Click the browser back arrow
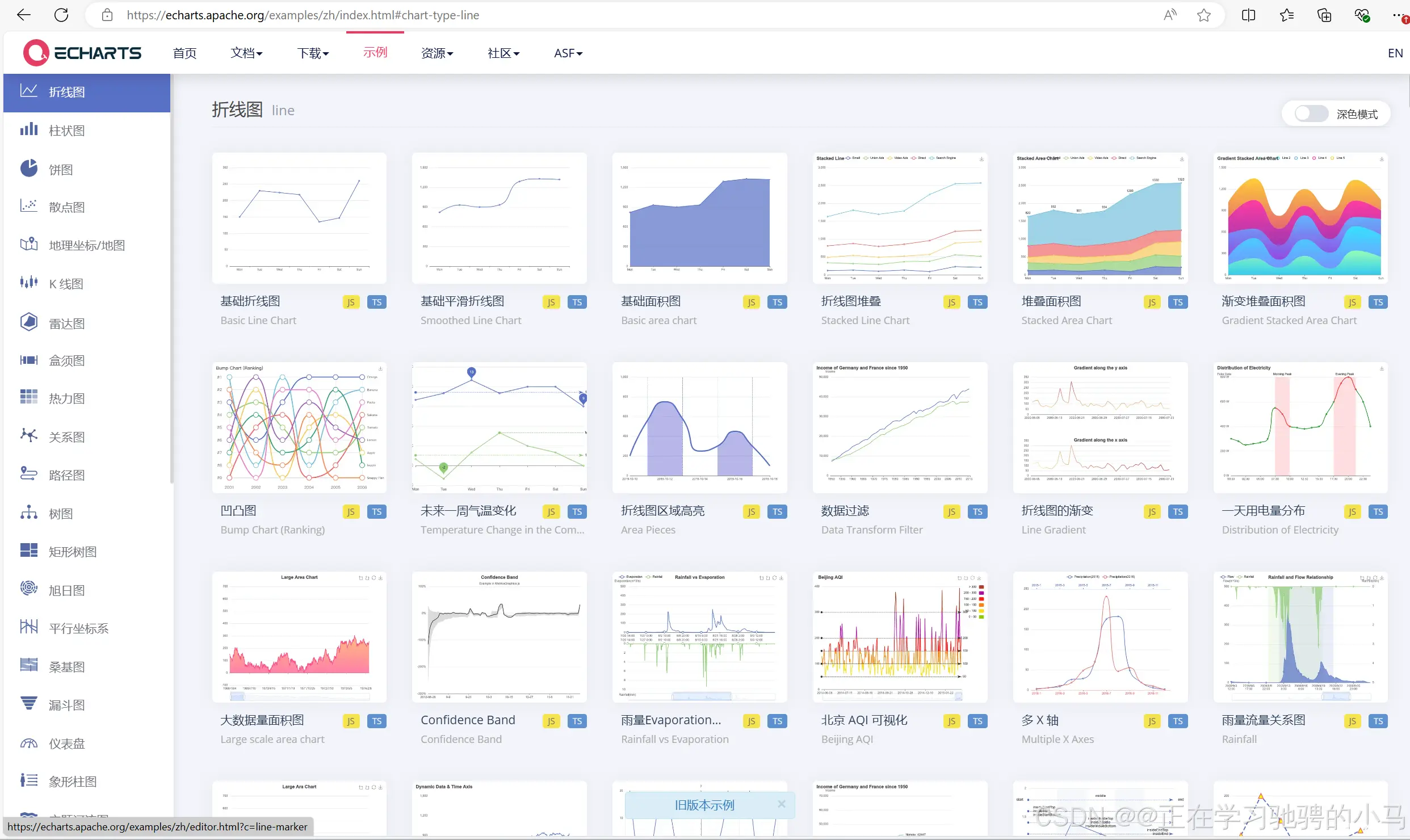Screen dimensions: 1410x840 24,15
